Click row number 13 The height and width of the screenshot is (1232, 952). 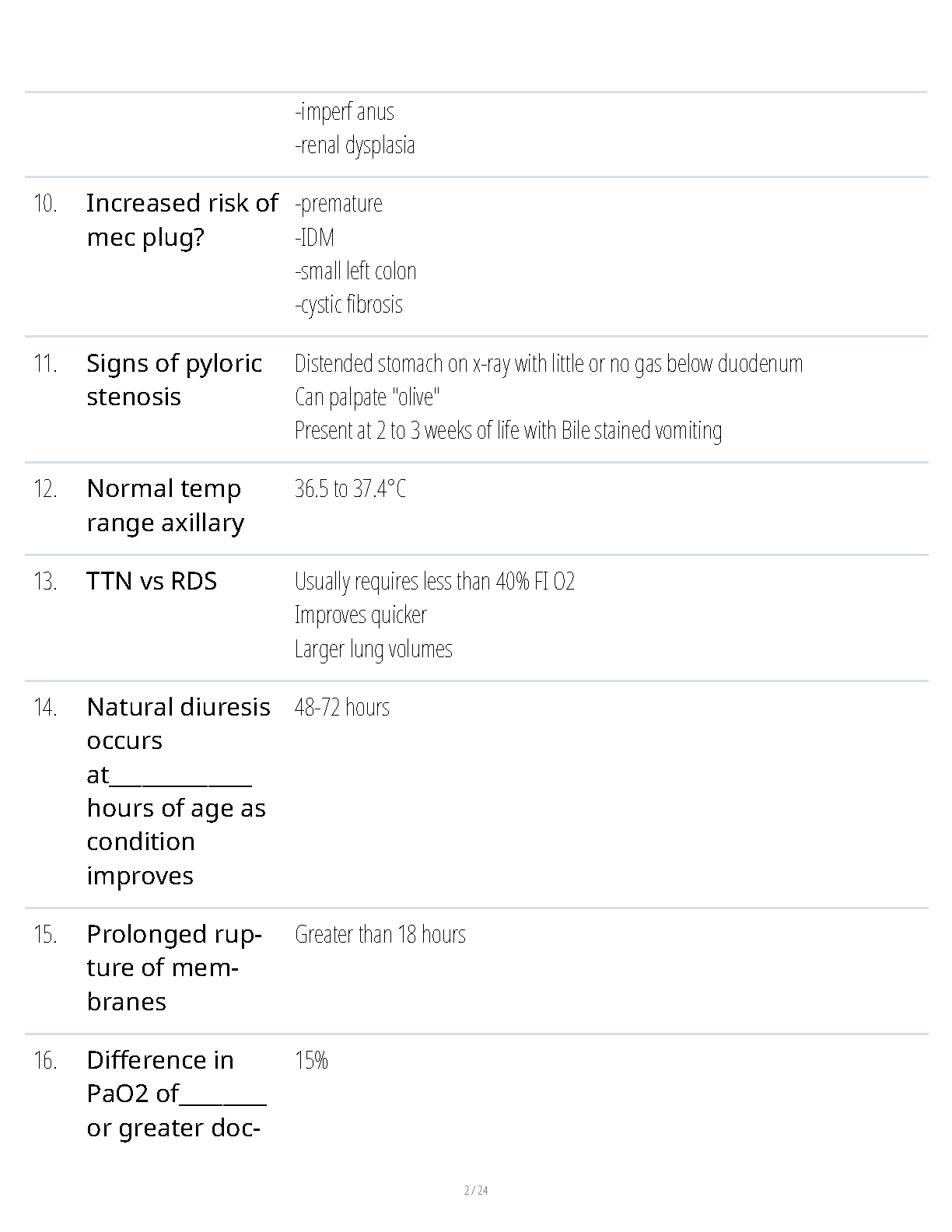coord(45,582)
